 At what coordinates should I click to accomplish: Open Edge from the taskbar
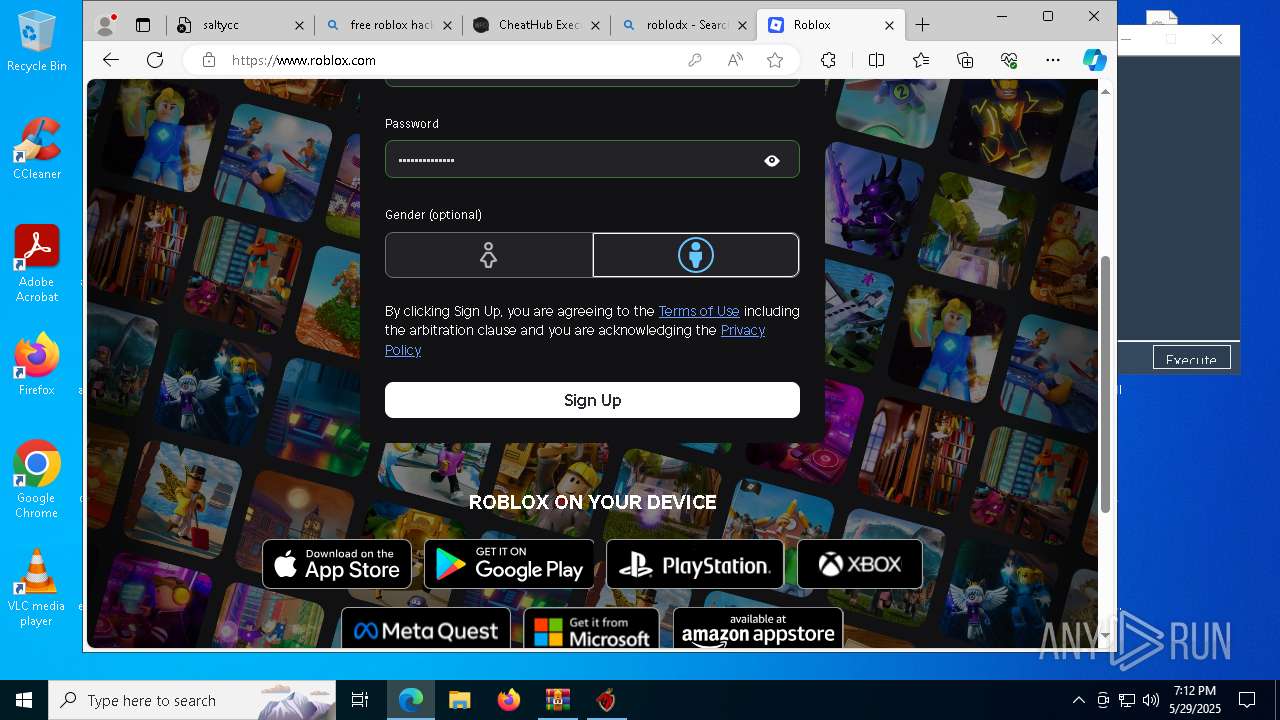(x=411, y=700)
